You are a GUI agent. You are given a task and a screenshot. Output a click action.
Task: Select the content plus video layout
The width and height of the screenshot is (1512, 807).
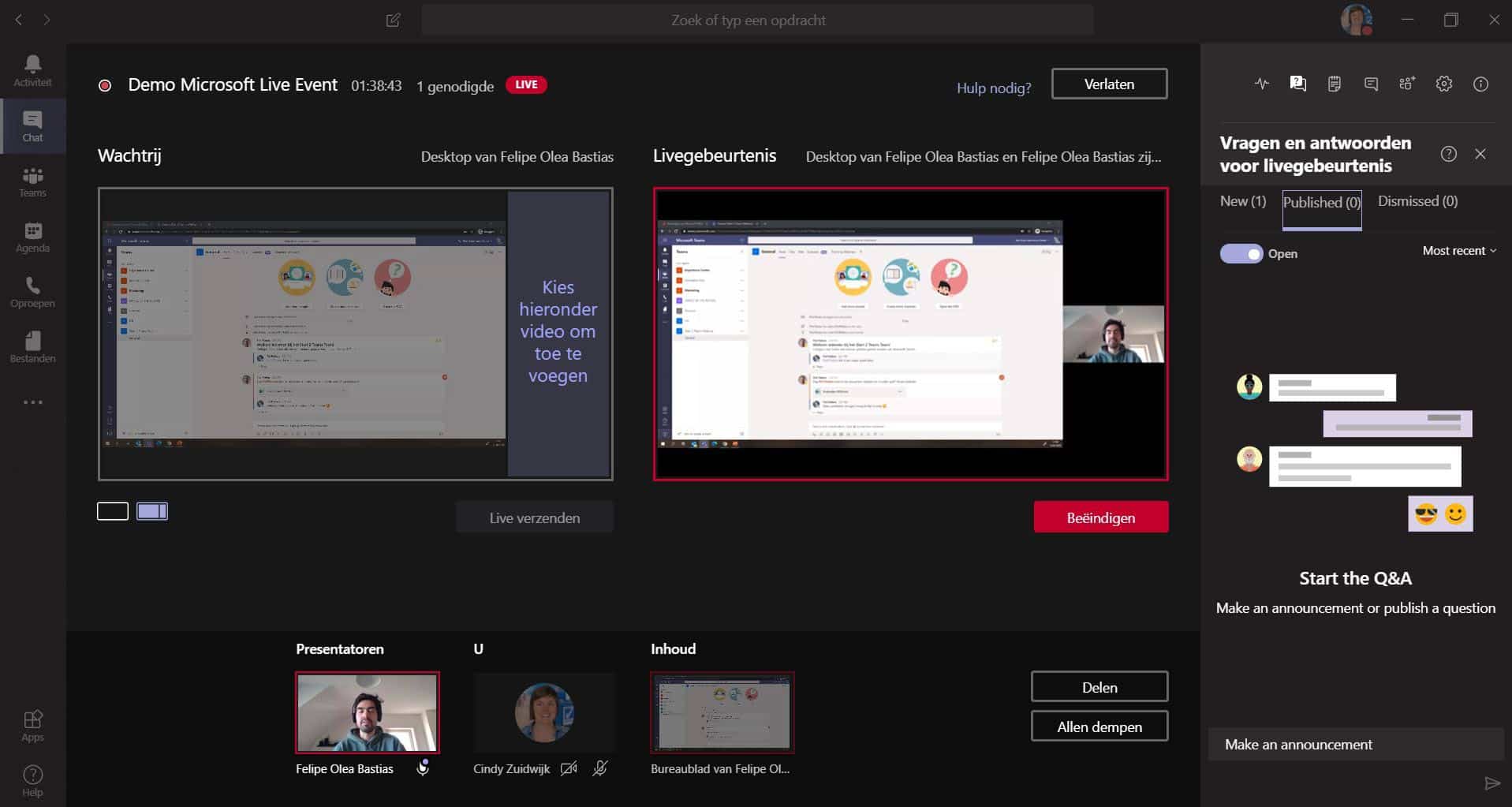click(152, 511)
